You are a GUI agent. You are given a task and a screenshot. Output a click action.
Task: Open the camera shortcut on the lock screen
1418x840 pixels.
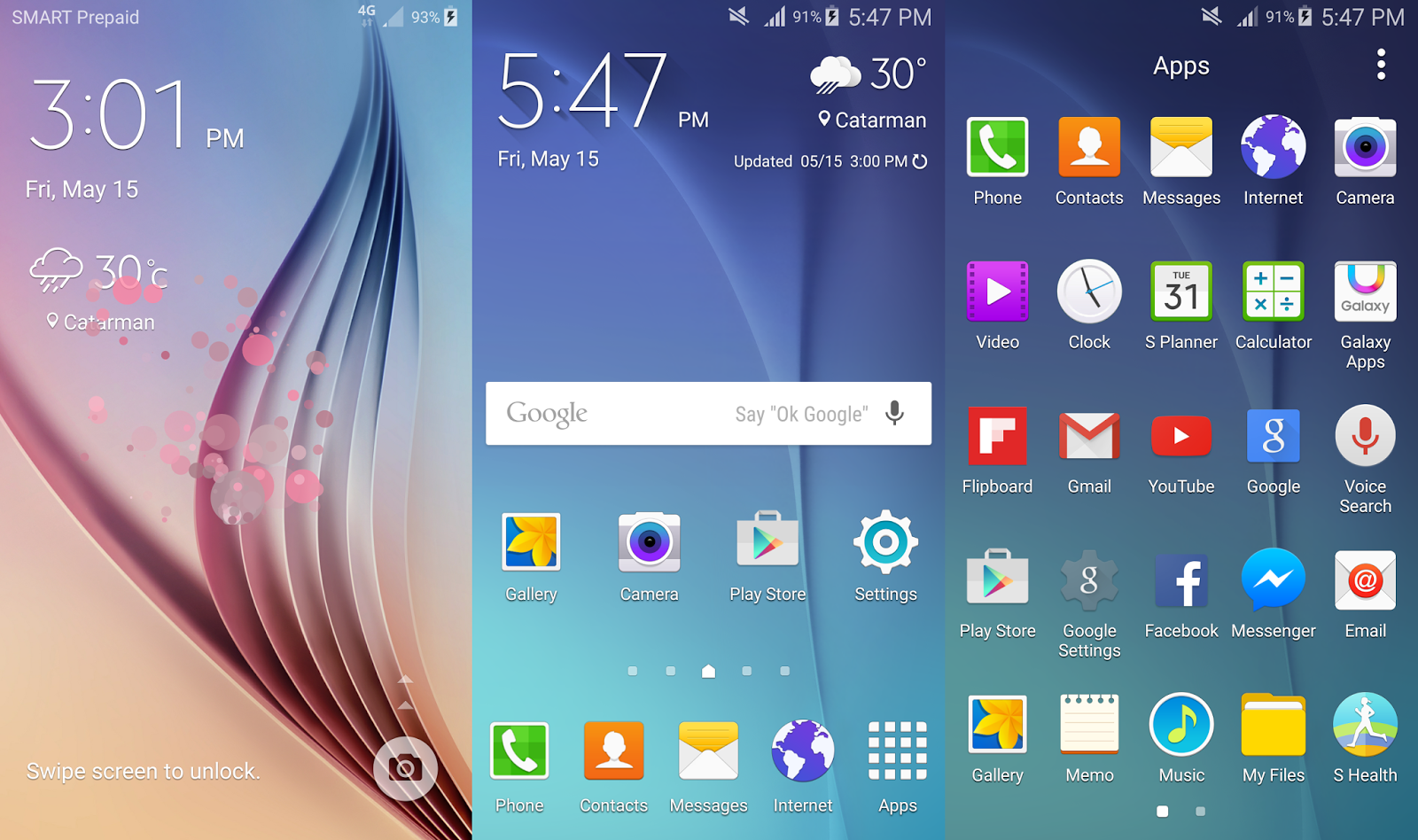(405, 768)
